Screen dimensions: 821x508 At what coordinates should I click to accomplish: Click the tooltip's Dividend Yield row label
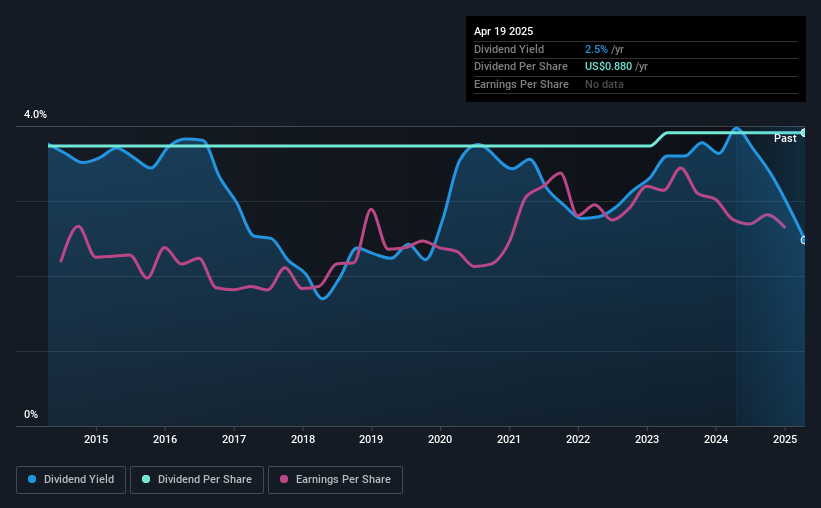[x=509, y=49]
